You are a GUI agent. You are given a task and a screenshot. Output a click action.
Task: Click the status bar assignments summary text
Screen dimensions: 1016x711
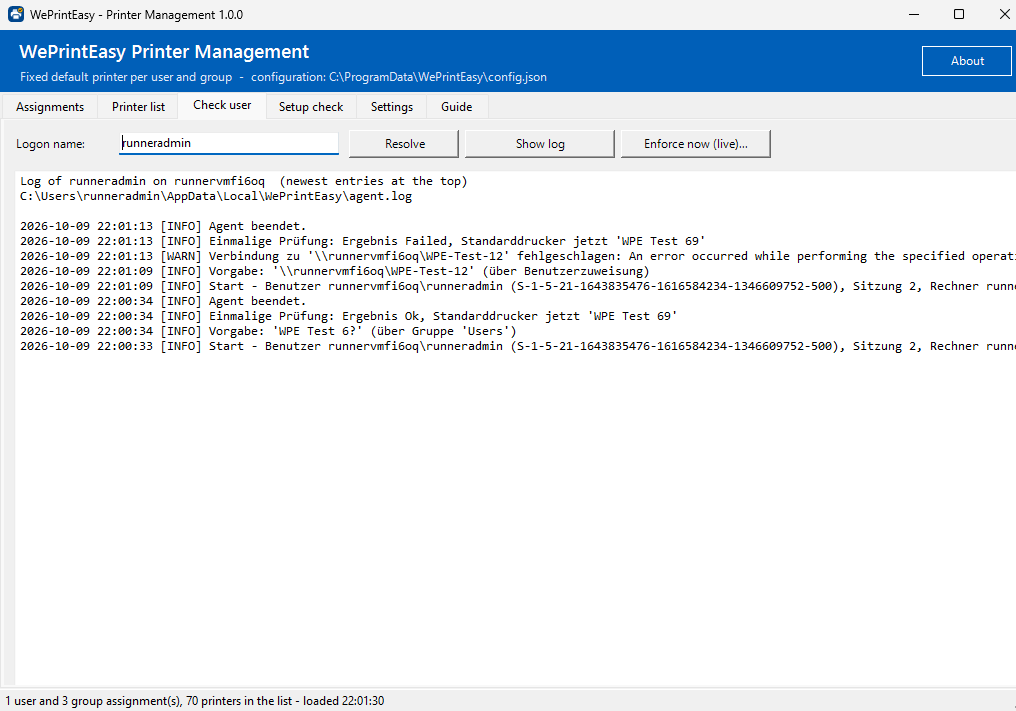click(194, 701)
